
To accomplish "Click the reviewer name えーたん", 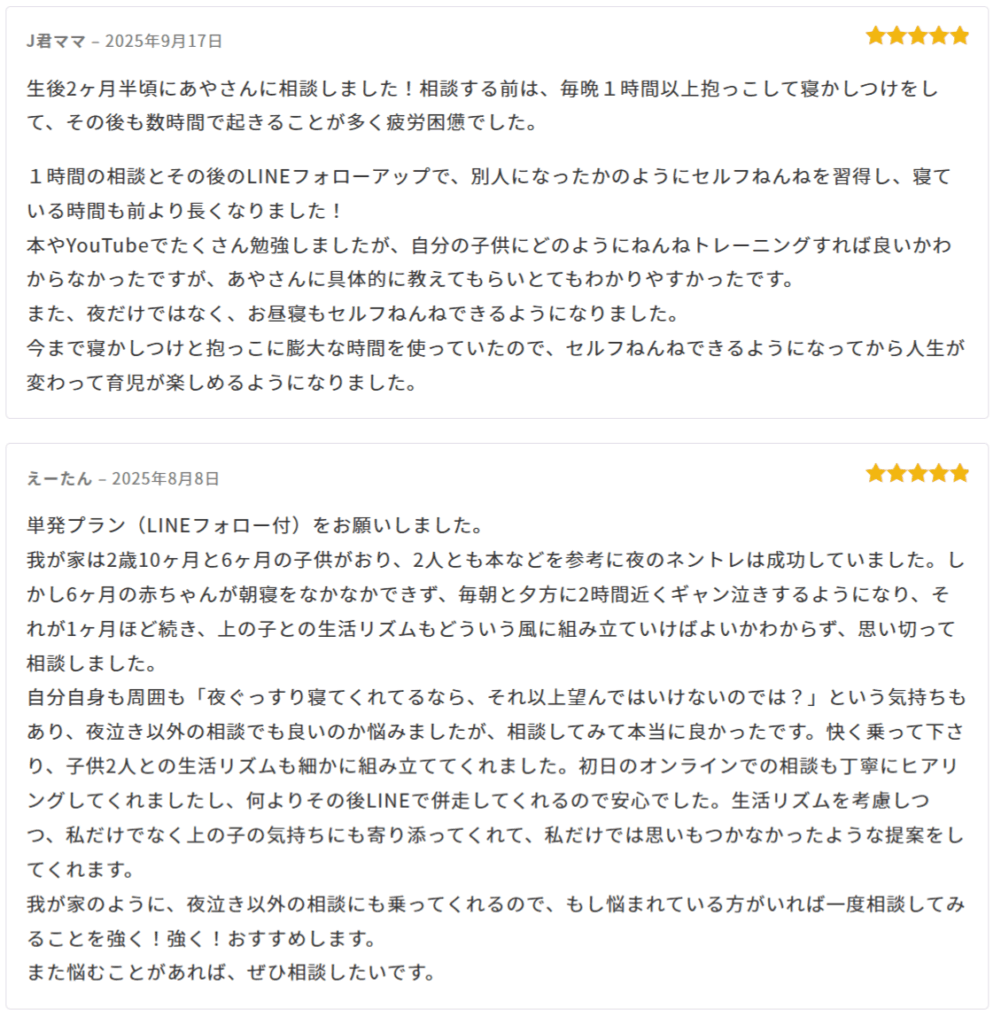I will 59,478.
